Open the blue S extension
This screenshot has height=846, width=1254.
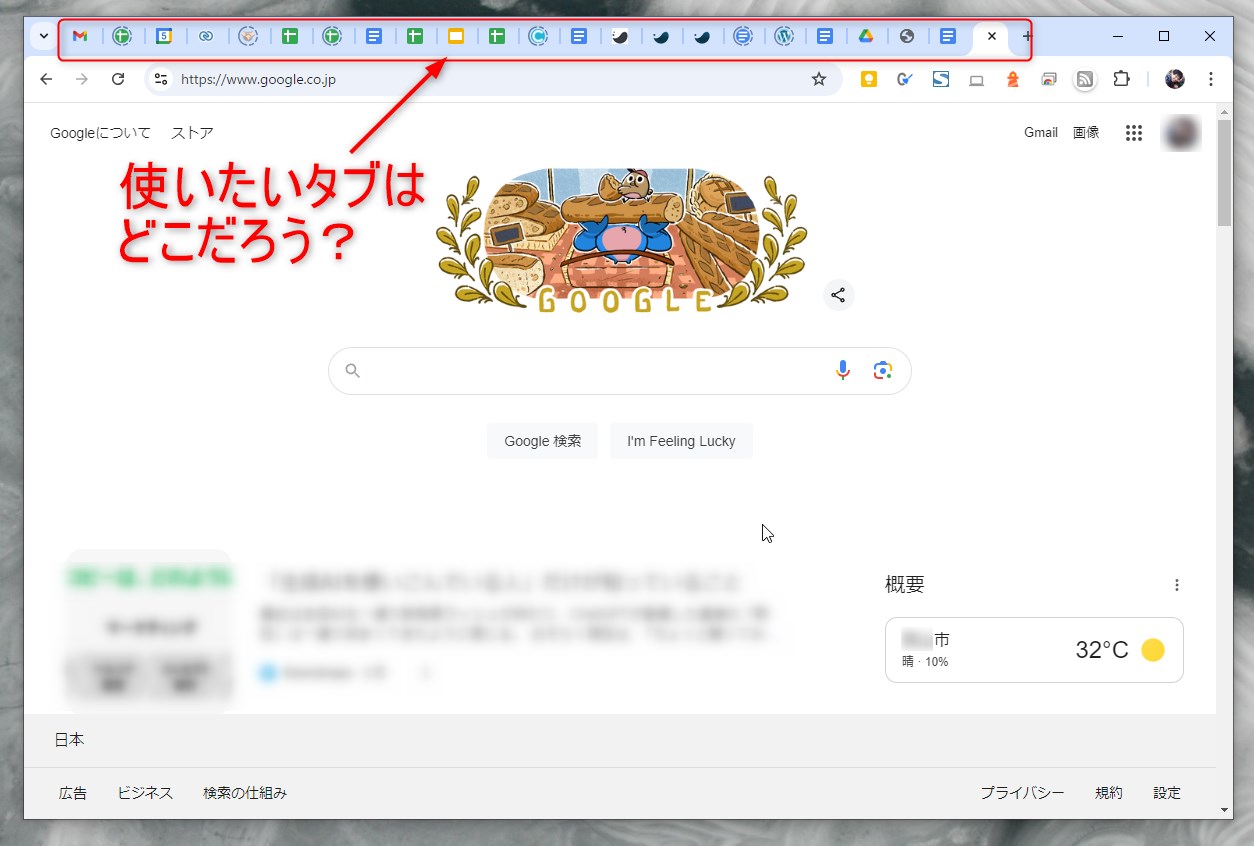941,79
